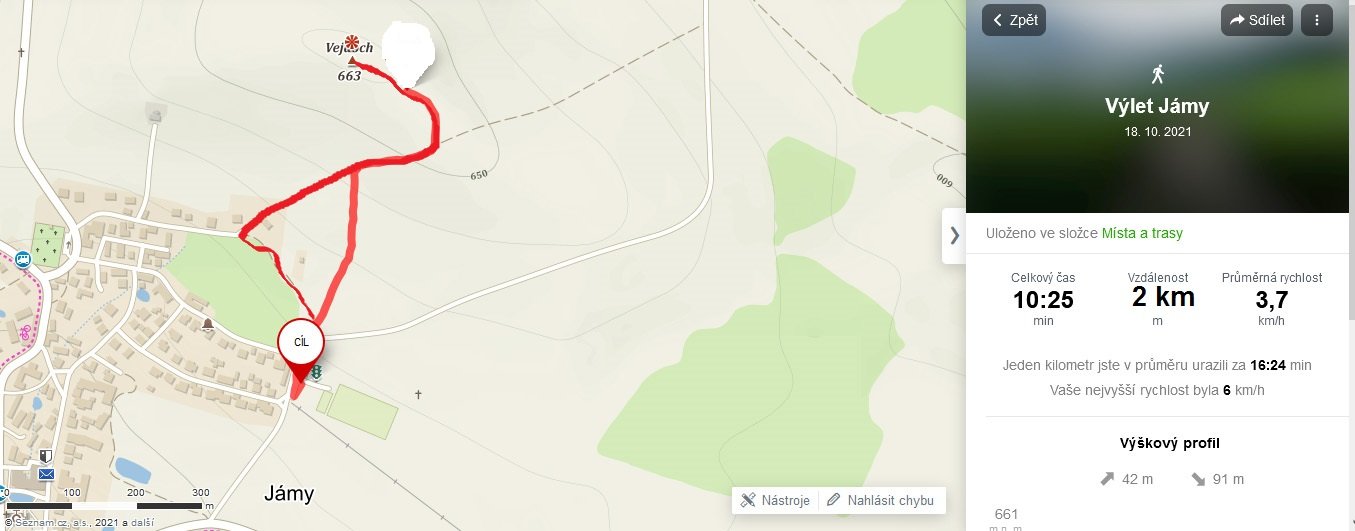Click the post office envelope icon
Image resolution: width=1355 pixels, height=531 pixels.
point(46,474)
